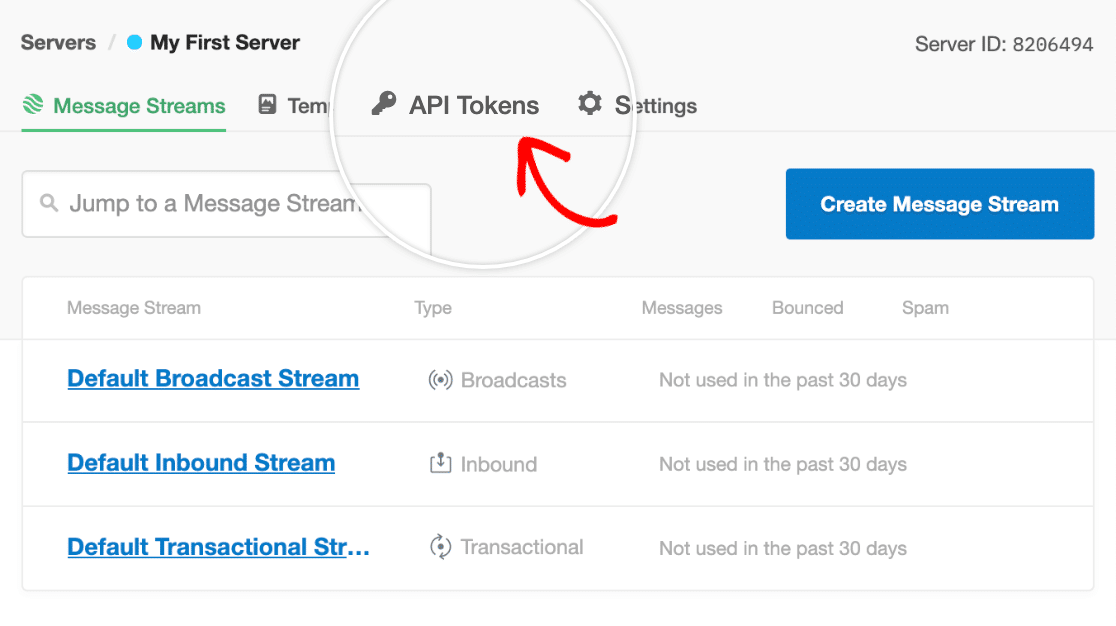Select the Server ID 8206494 text
Screen dimensions: 1116x626
[1004, 44]
